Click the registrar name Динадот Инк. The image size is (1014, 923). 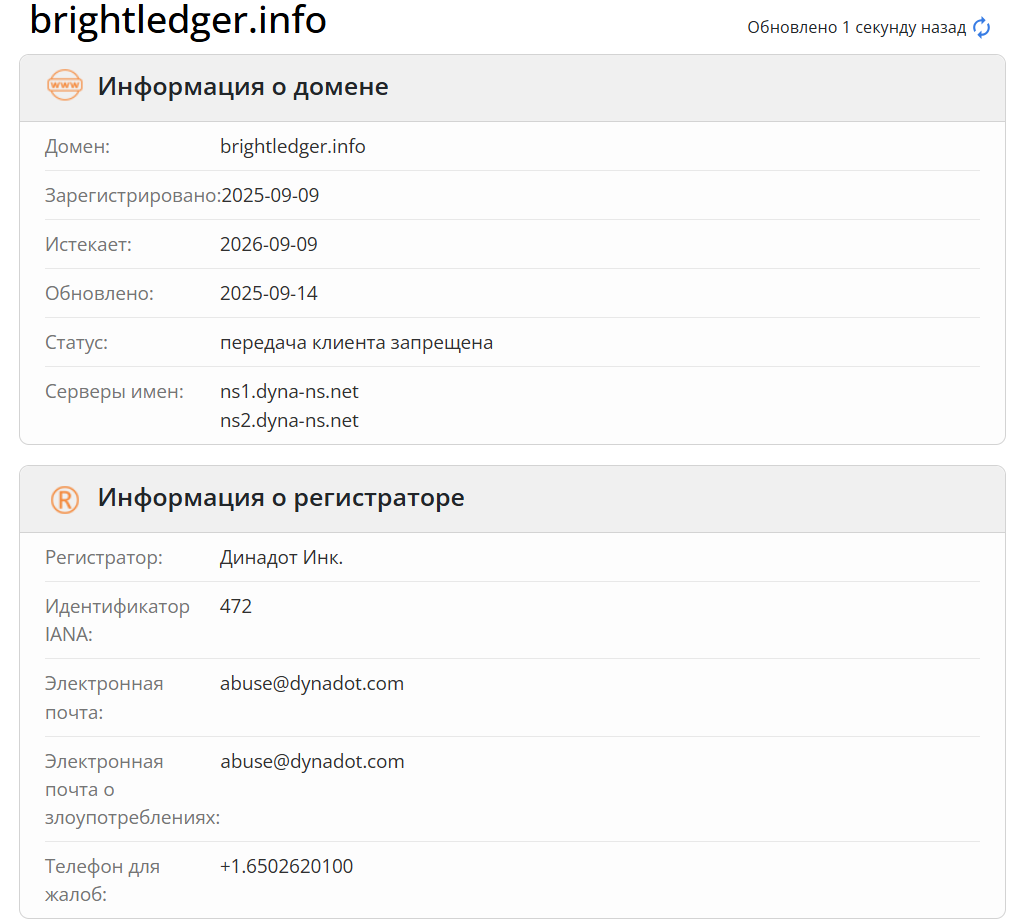pyautogui.click(x=281, y=557)
